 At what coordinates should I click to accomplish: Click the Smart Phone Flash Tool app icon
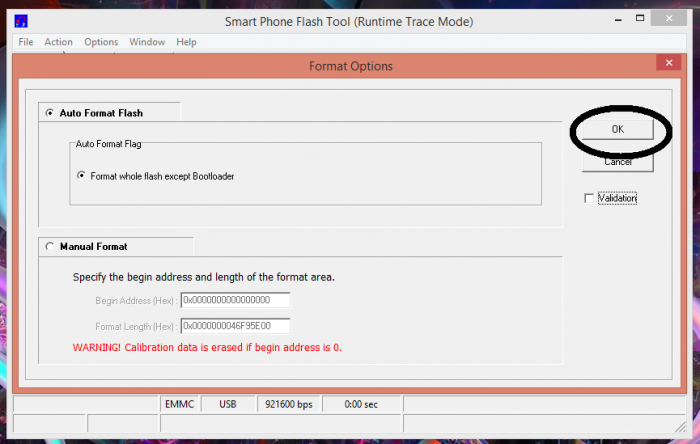tap(21, 21)
